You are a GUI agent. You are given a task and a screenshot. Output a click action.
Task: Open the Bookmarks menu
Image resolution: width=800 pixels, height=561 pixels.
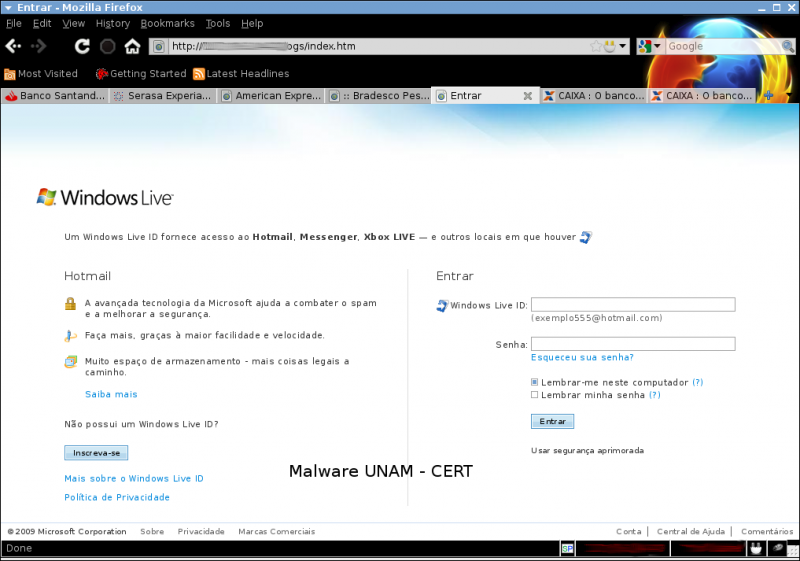pyautogui.click(x=167, y=23)
